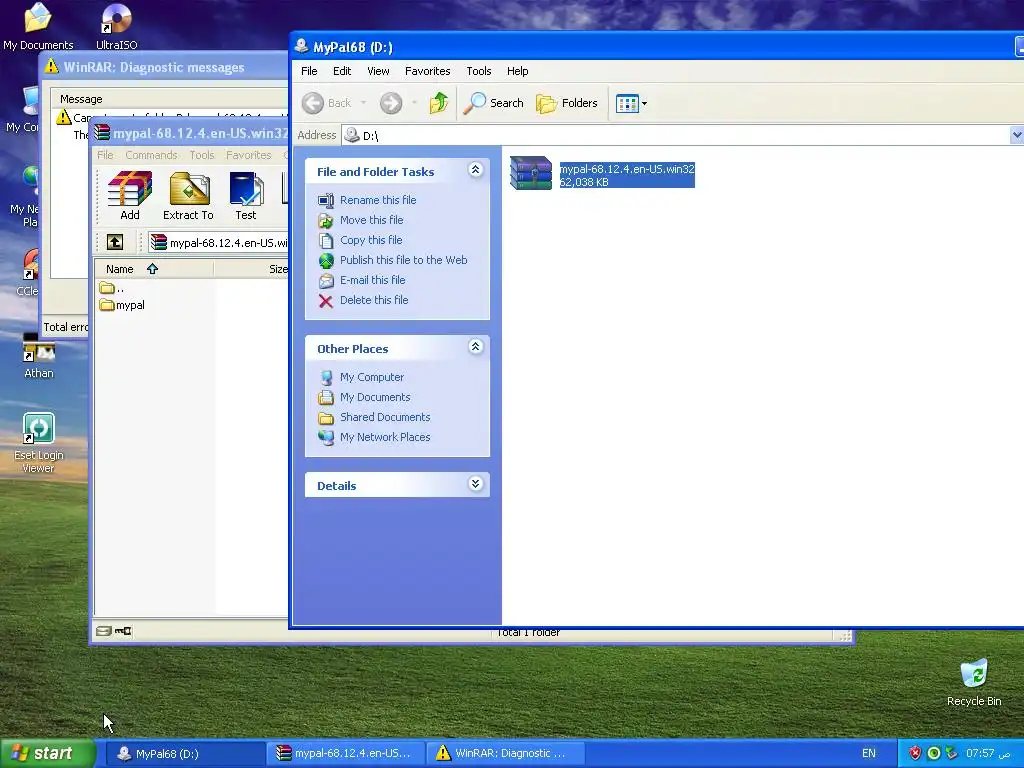Expand the address bar dropdown
The image size is (1024, 768).
click(x=1017, y=135)
